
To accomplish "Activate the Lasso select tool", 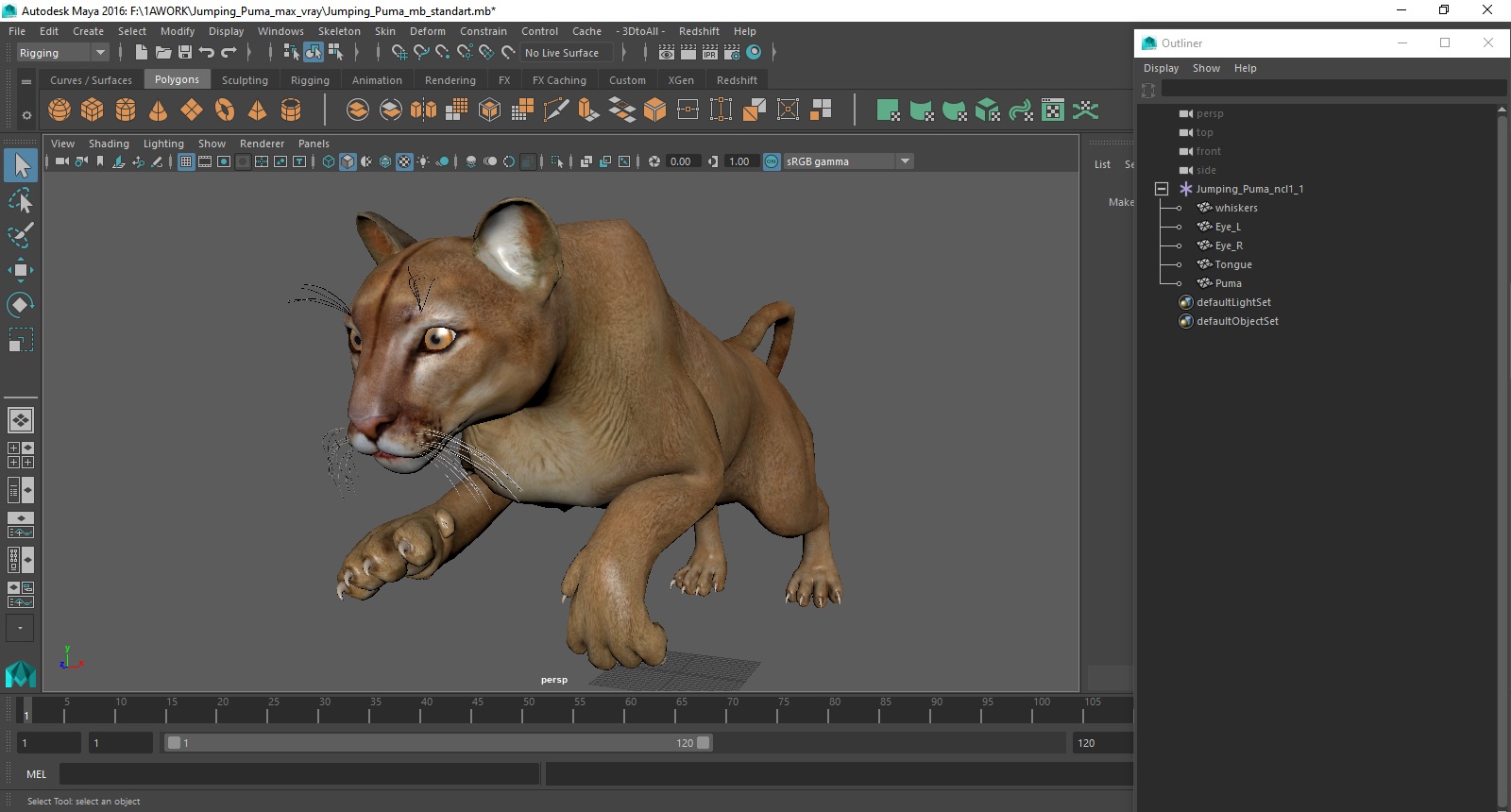I will coord(20,200).
